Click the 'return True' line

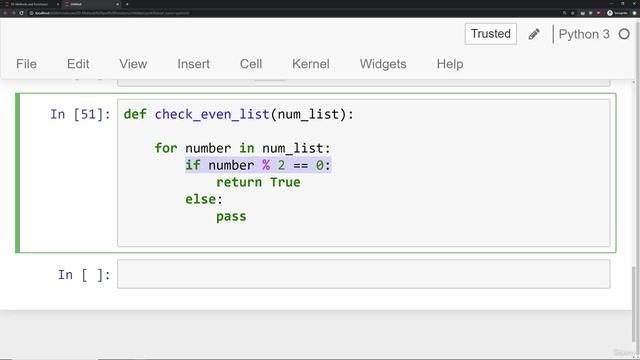pyautogui.click(x=258, y=182)
